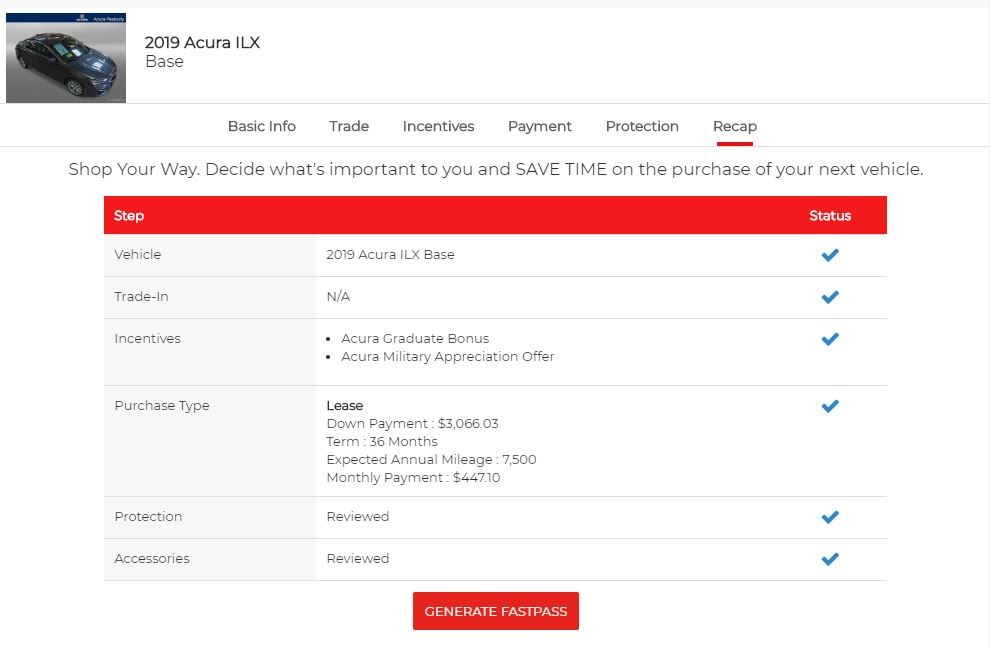Click the 'Shop Your Way' tagline text
990x648 pixels.
496,169
